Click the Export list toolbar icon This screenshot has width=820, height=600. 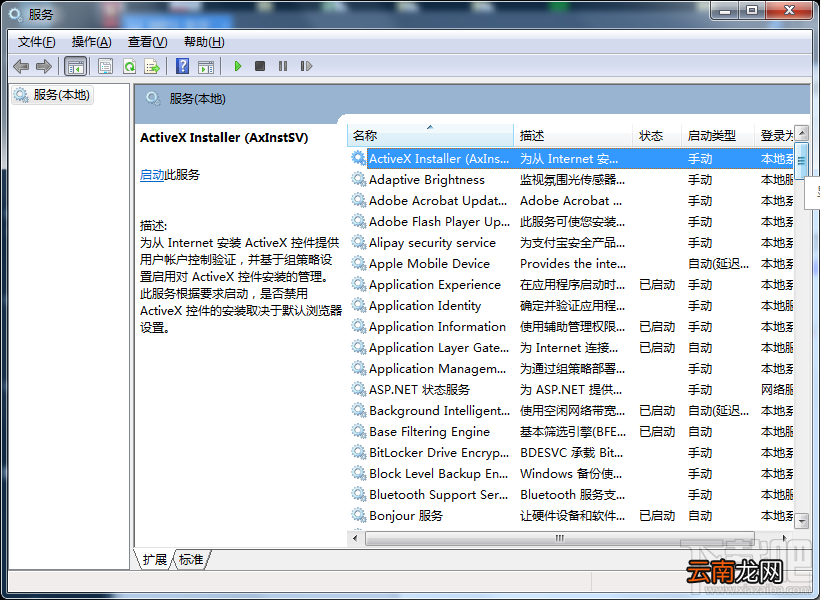point(152,66)
